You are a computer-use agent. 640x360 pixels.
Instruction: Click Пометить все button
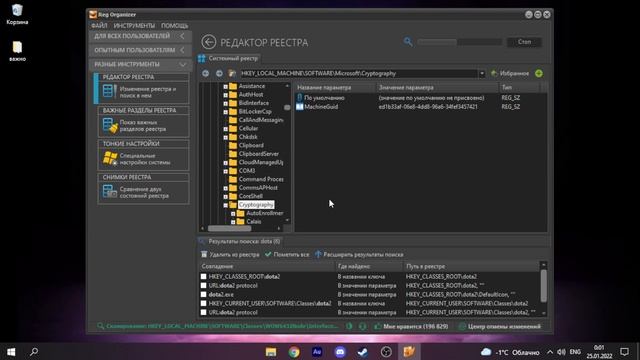pyautogui.click(x=287, y=254)
